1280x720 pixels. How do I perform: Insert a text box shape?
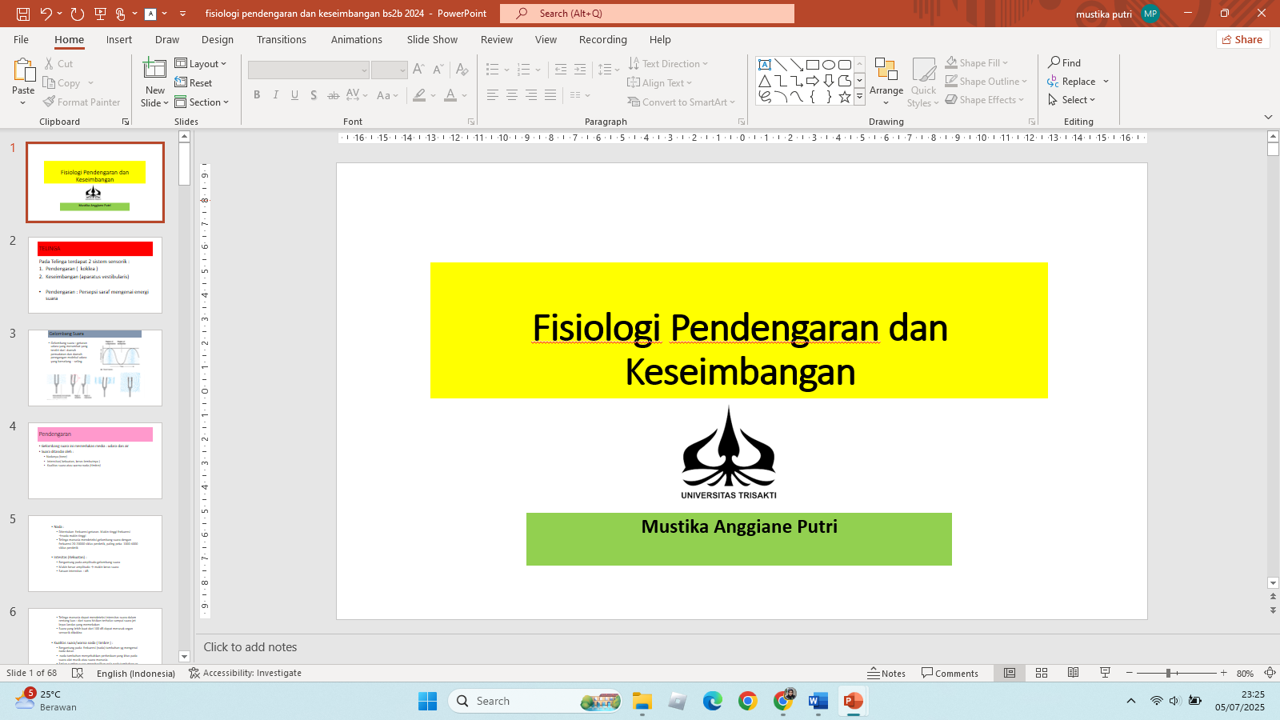click(x=764, y=65)
